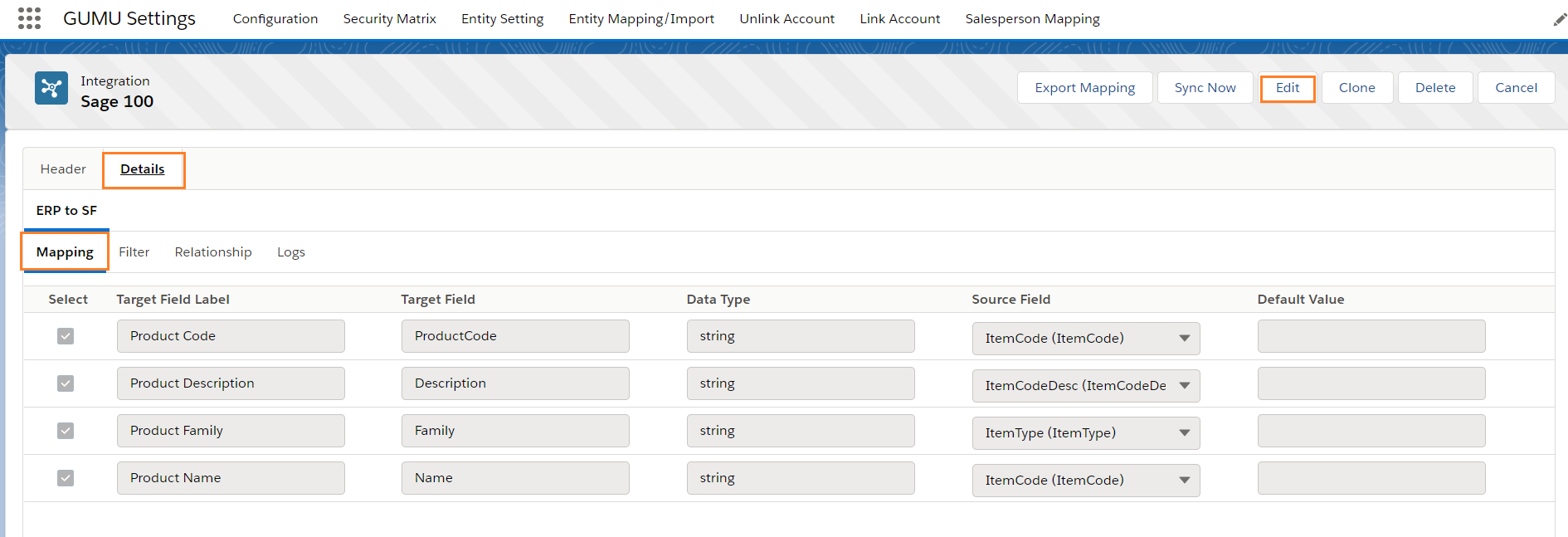
Task: Click the Target Field Label column header
Action: coord(173,300)
